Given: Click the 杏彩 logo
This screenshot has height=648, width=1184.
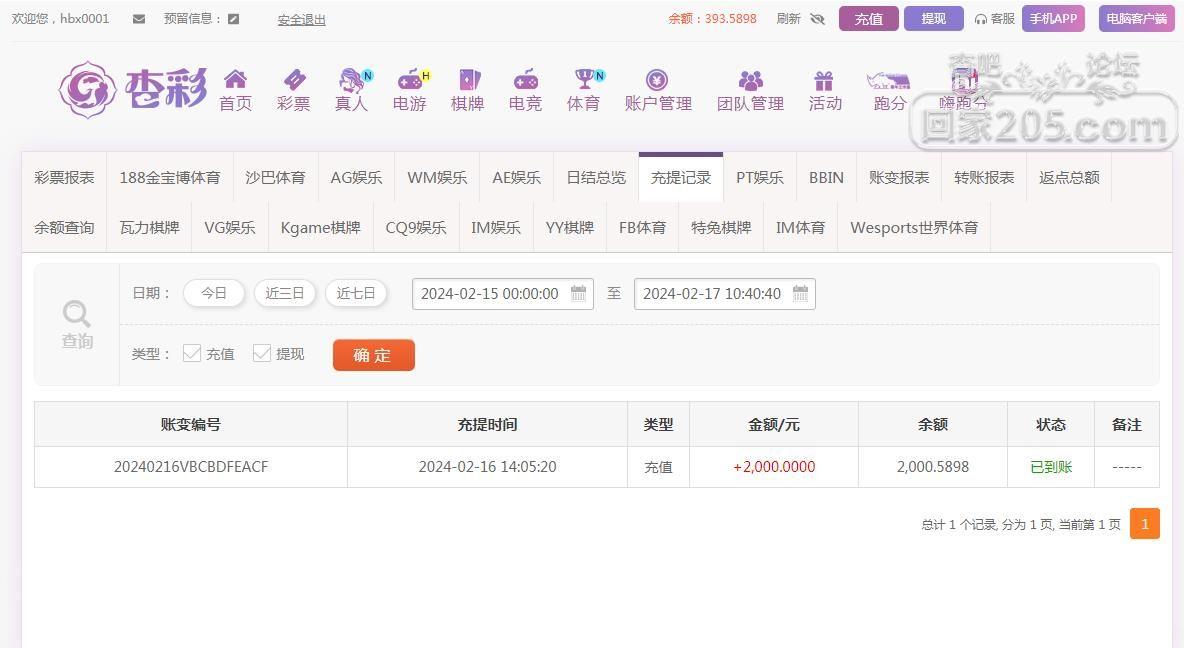Looking at the screenshot, I should coord(134,90).
